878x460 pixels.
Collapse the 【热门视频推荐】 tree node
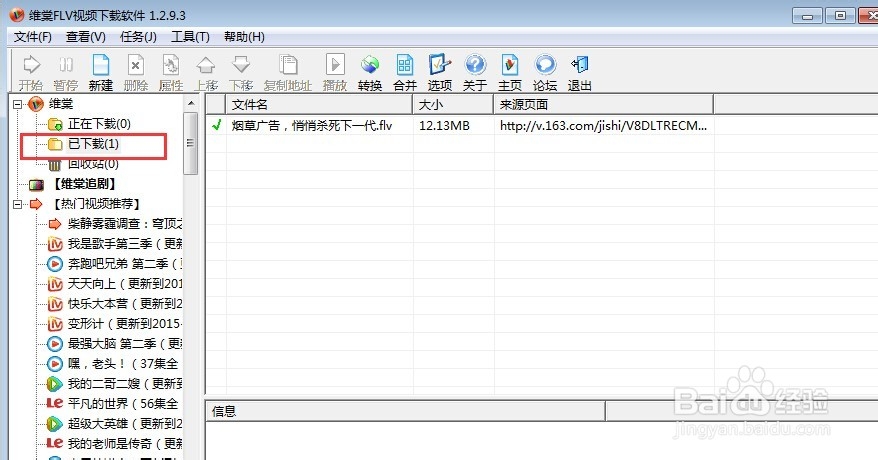click(x=18, y=204)
